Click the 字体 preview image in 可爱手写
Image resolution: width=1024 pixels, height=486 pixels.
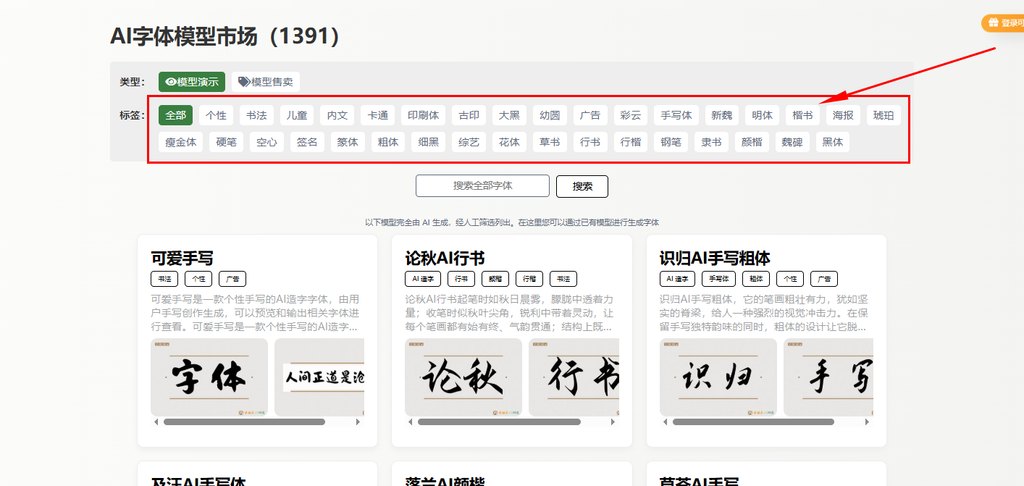tap(209, 377)
